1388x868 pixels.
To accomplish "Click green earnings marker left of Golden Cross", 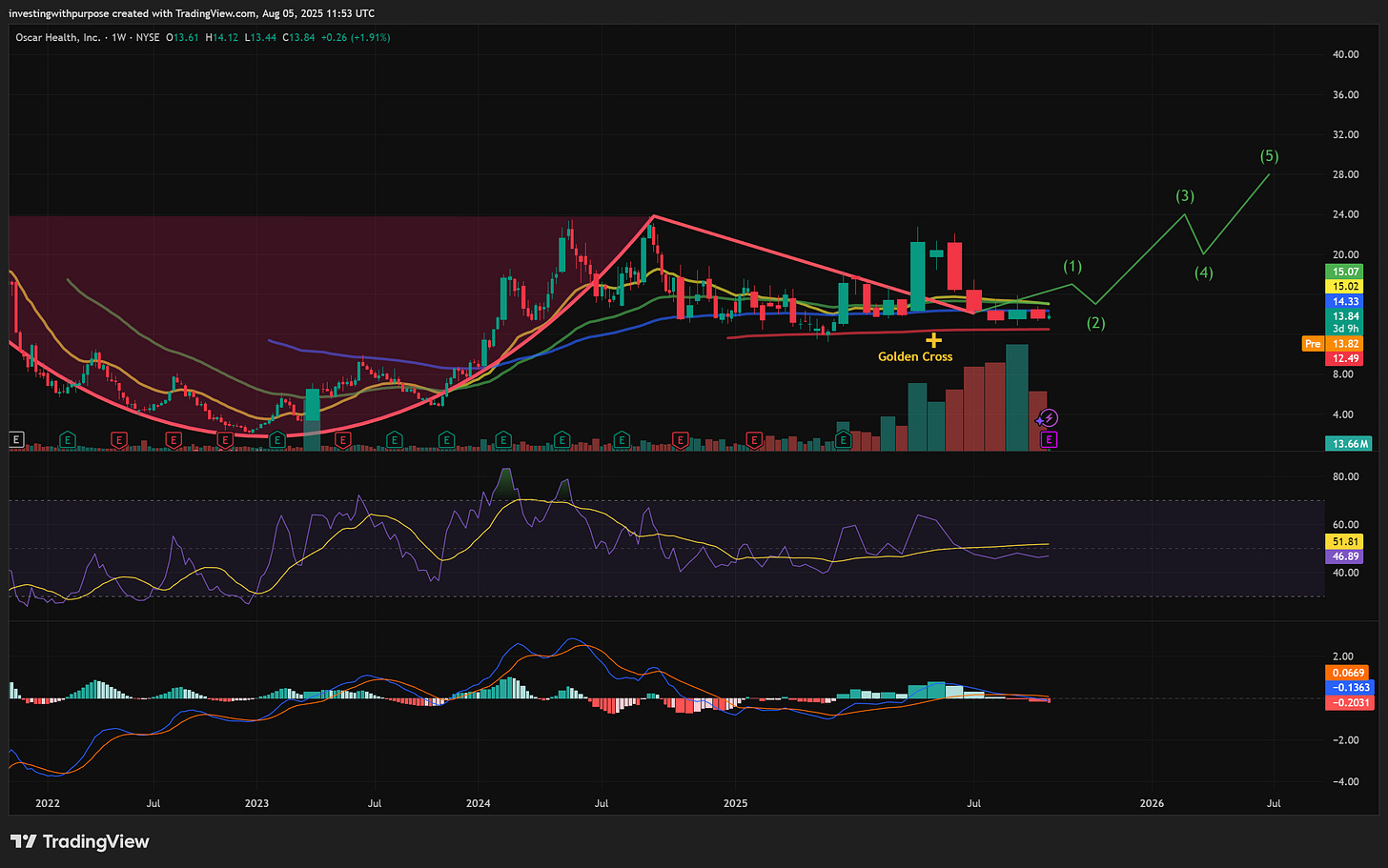I will pyautogui.click(x=844, y=439).
